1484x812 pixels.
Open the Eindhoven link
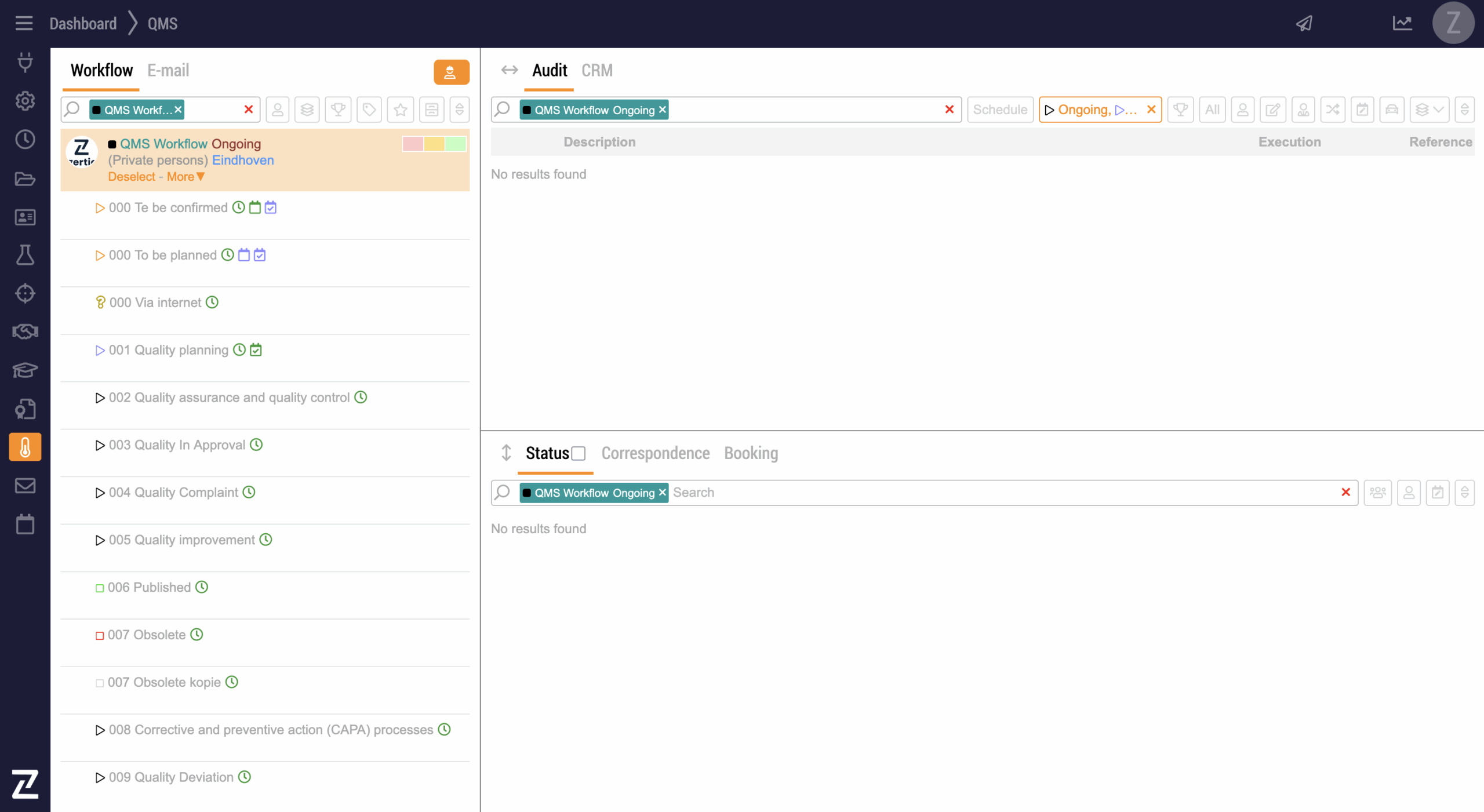click(x=243, y=161)
